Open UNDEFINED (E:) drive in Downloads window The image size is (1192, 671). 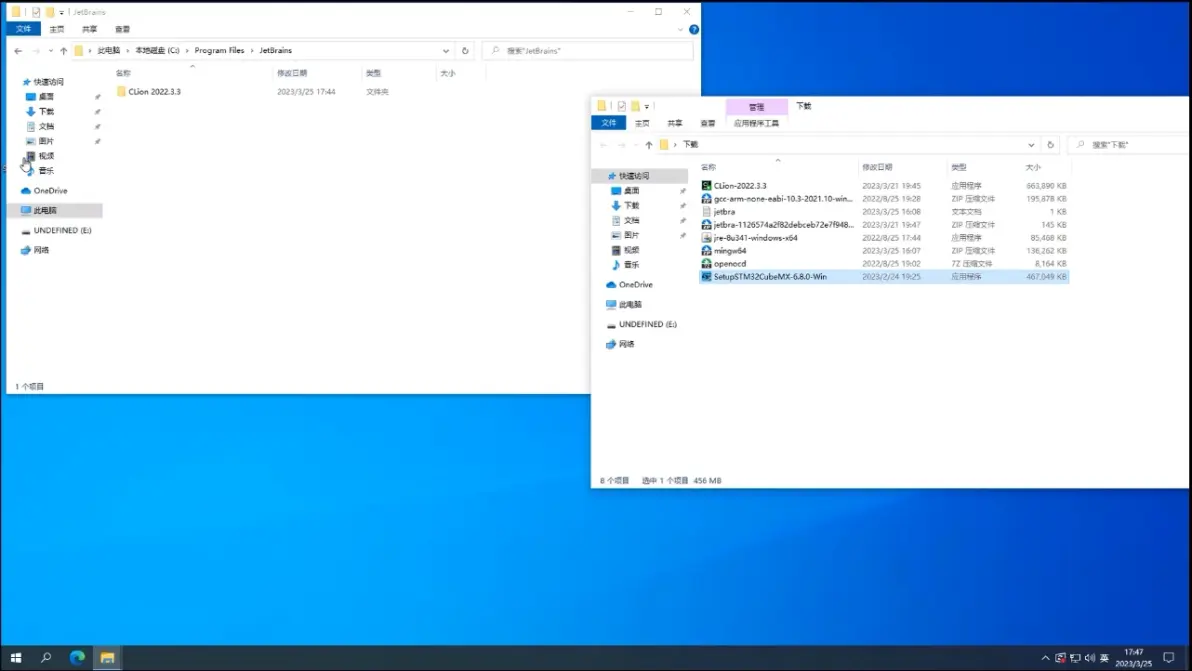(648, 324)
